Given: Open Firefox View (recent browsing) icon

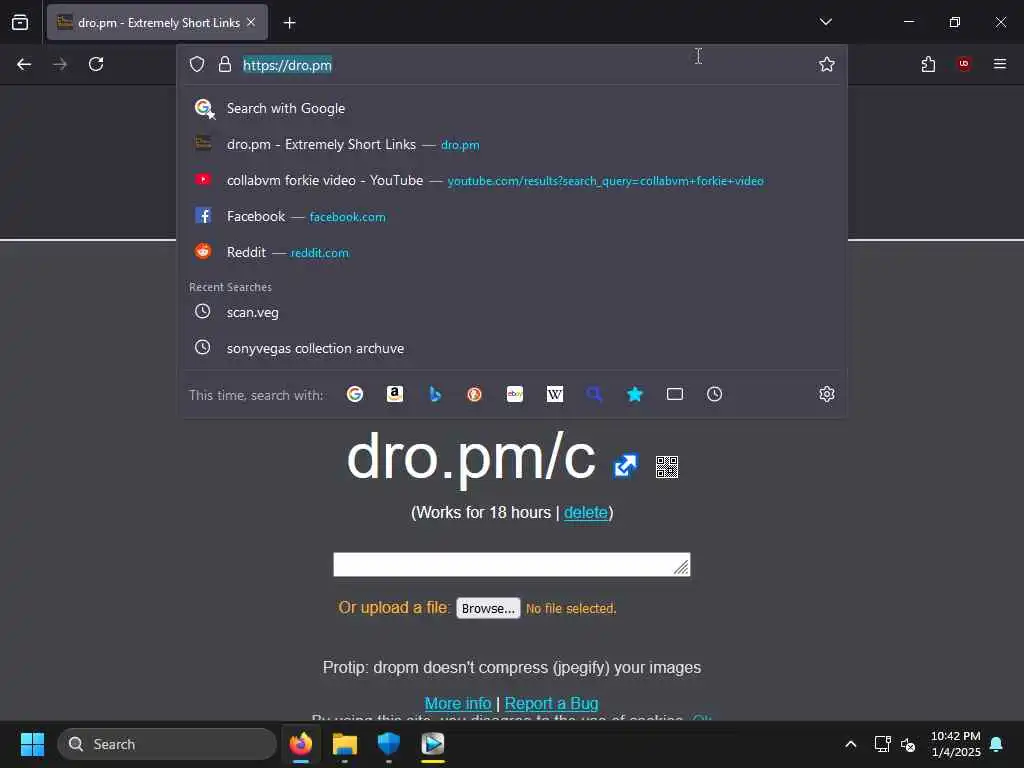Looking at the screenshot, I should pos(20,22).
